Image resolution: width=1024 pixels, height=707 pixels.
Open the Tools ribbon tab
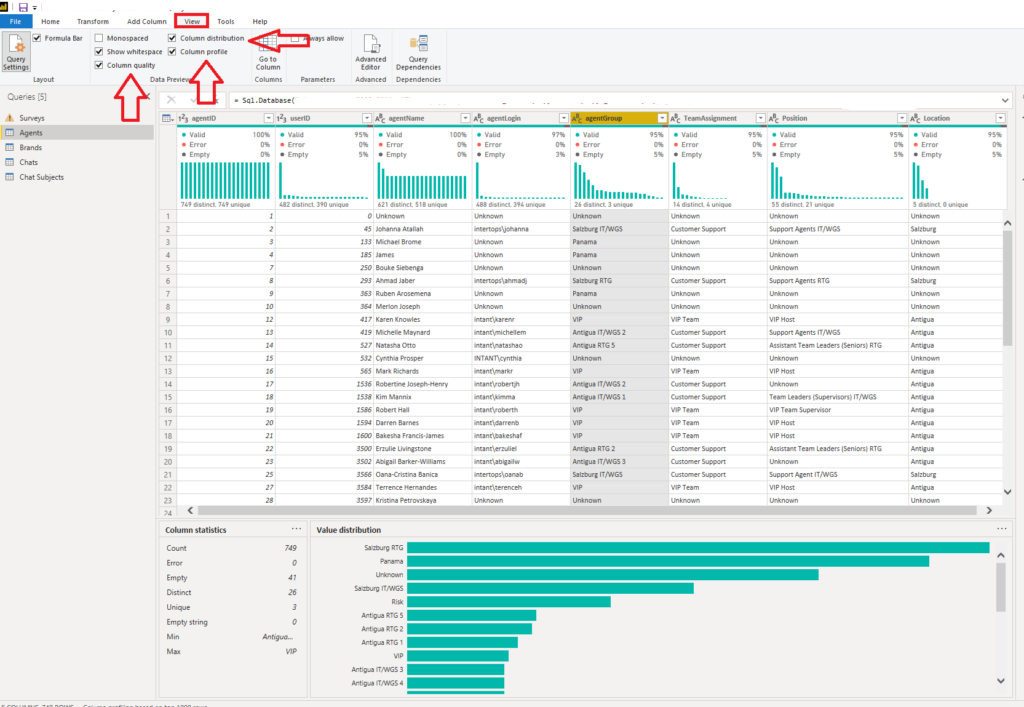[225, 20]
